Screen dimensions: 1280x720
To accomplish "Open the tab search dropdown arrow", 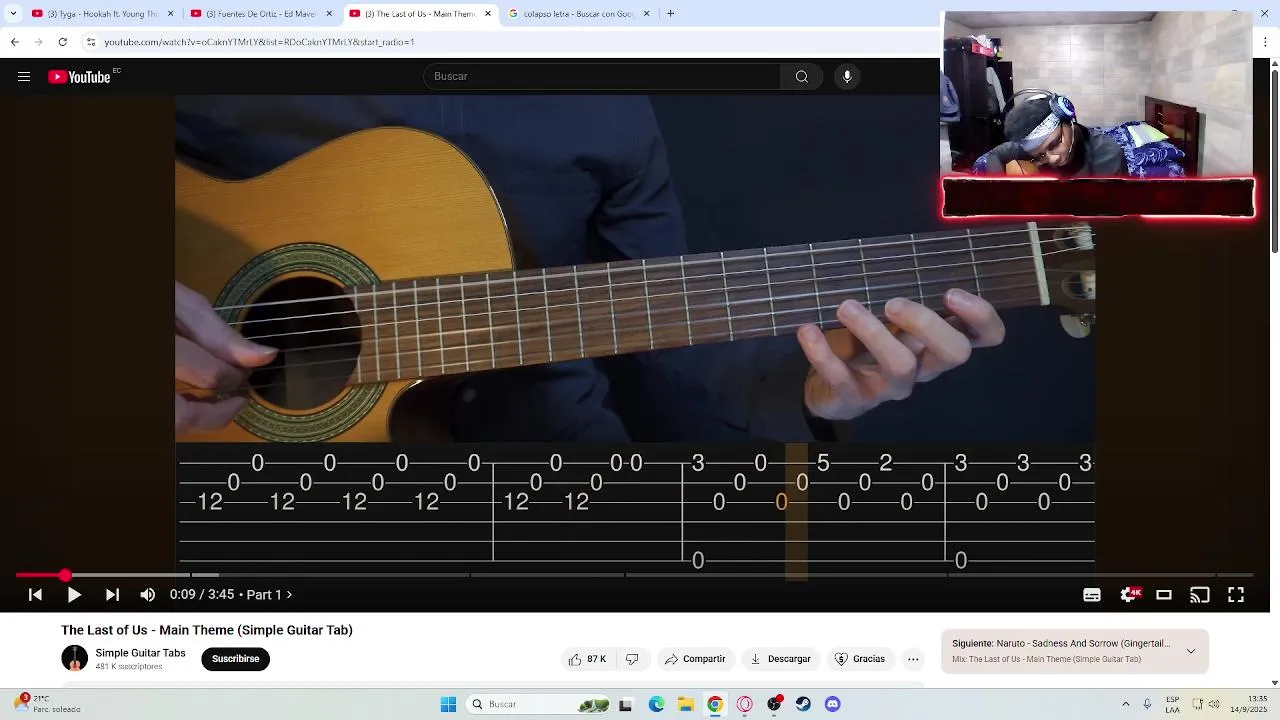I will point(13,14).
